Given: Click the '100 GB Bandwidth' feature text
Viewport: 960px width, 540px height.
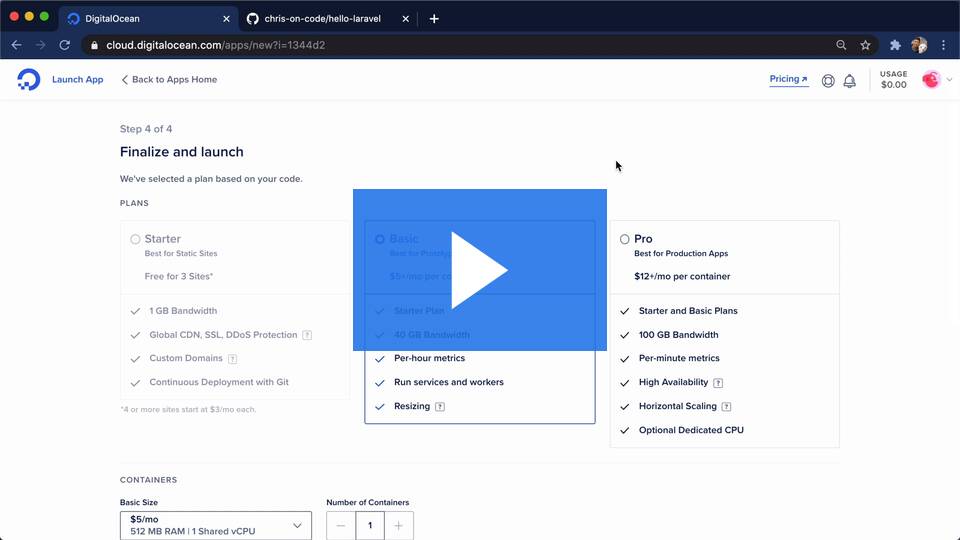Looking at the screenshot, I should coord(678,335).
